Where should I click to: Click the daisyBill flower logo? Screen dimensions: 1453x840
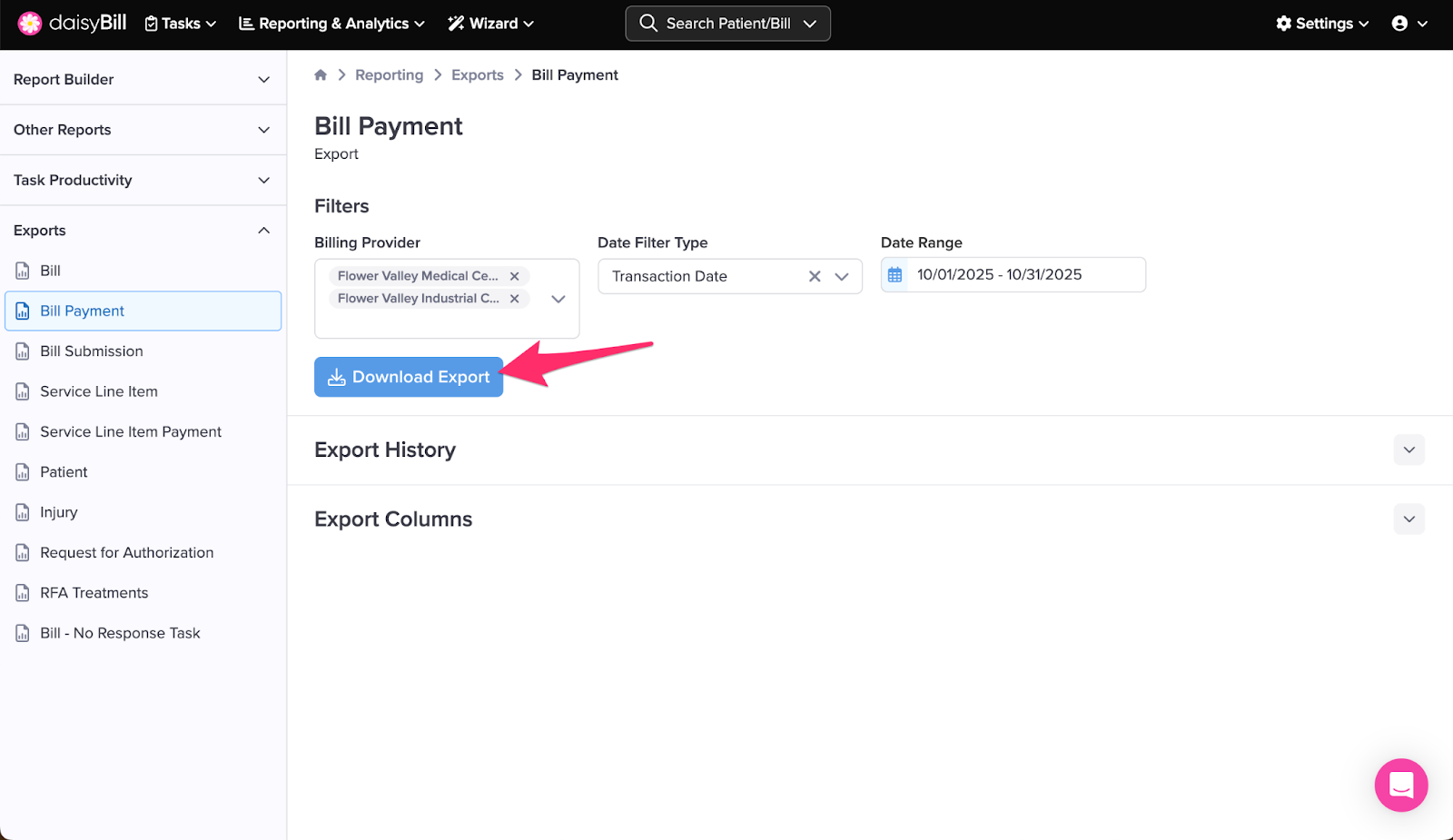coord(30,24)
